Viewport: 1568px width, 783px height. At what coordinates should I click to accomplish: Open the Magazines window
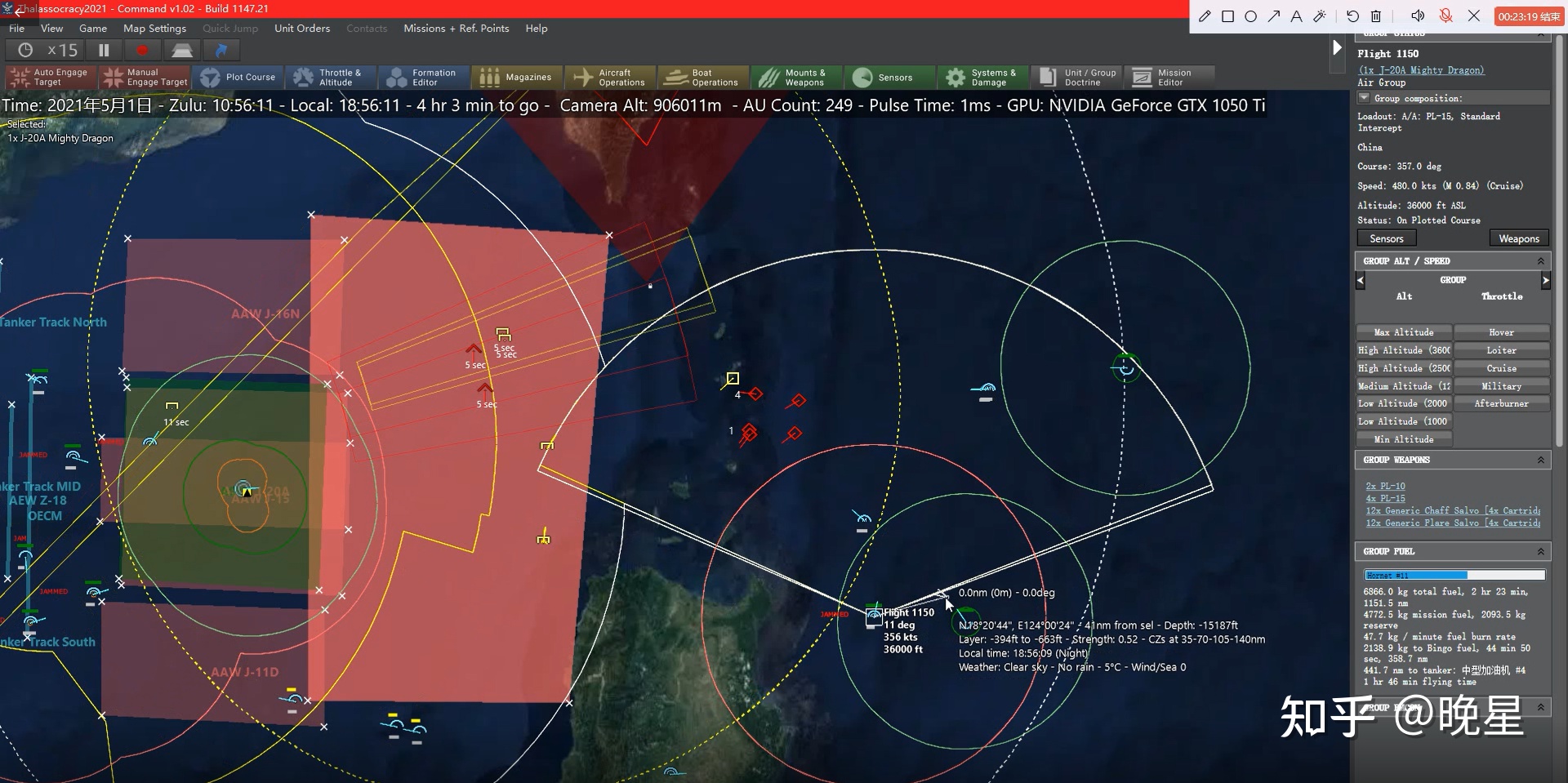[516, 78]
